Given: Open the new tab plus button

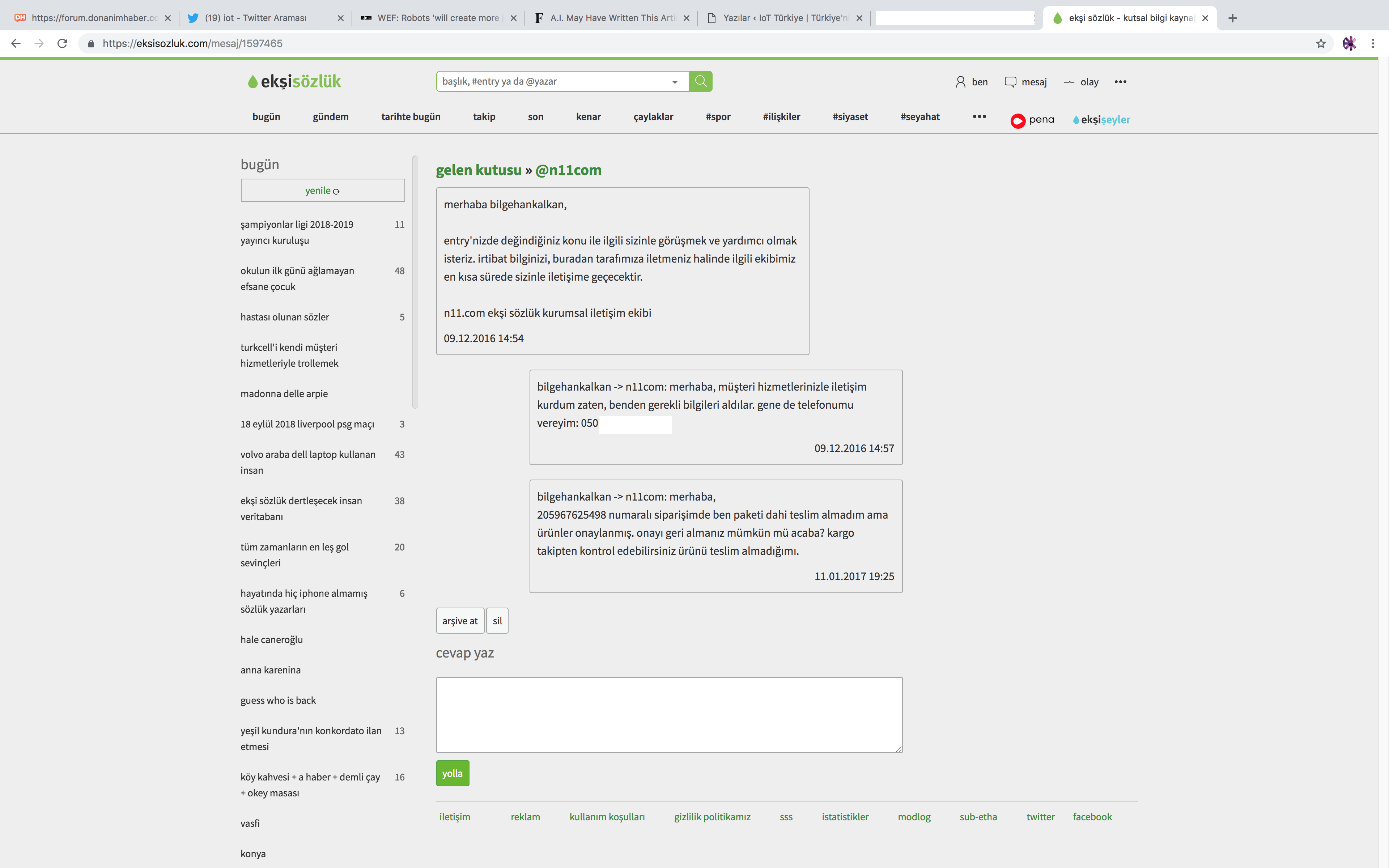Looking at the screenshot, I should point(1232,18).
